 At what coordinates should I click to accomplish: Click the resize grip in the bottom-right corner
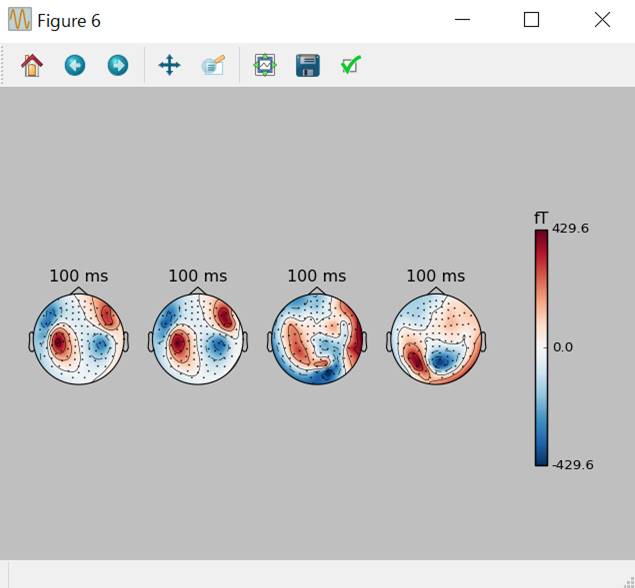(x=628, y=581)
